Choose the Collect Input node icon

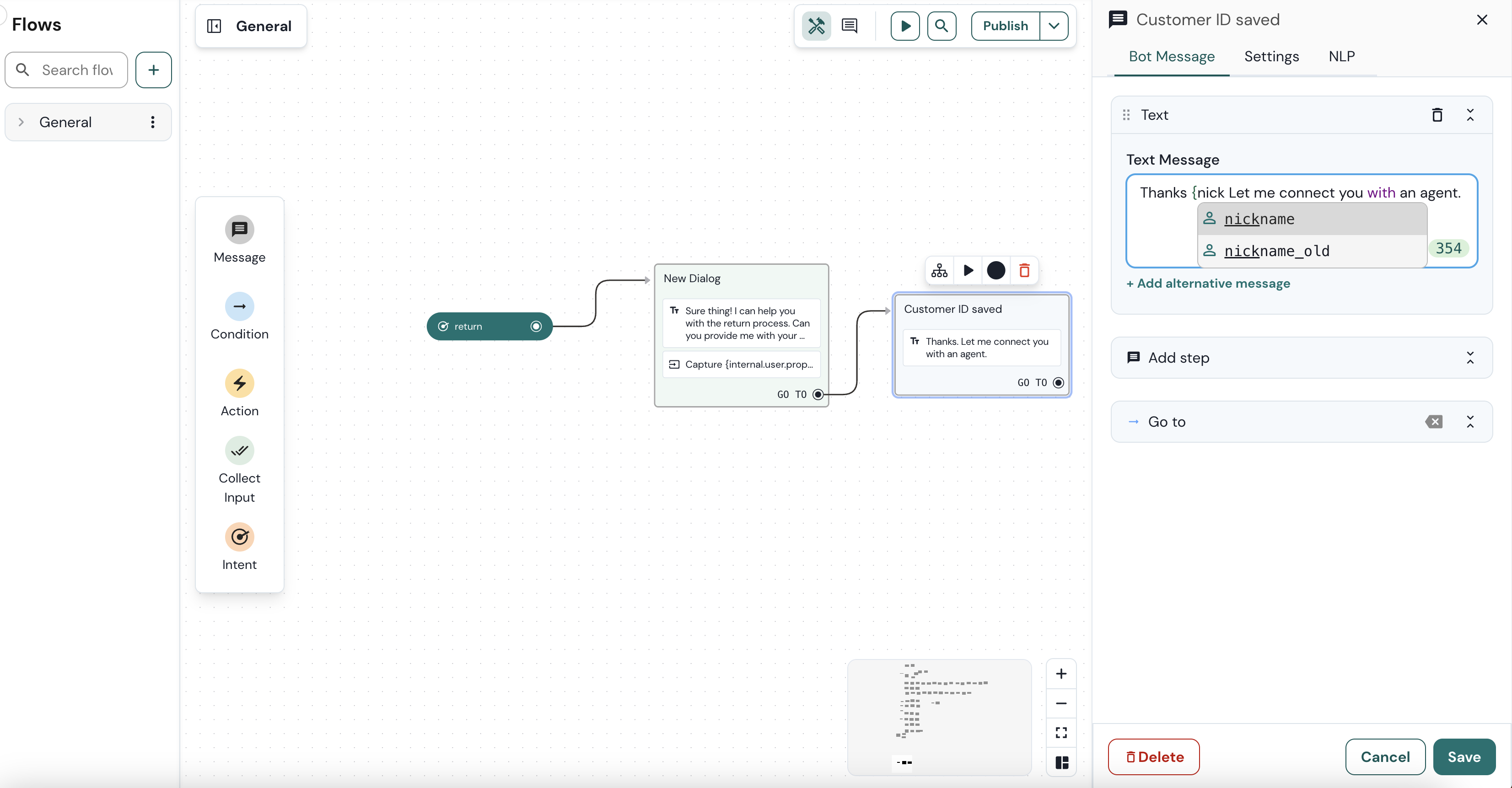(x=239, y=450)
